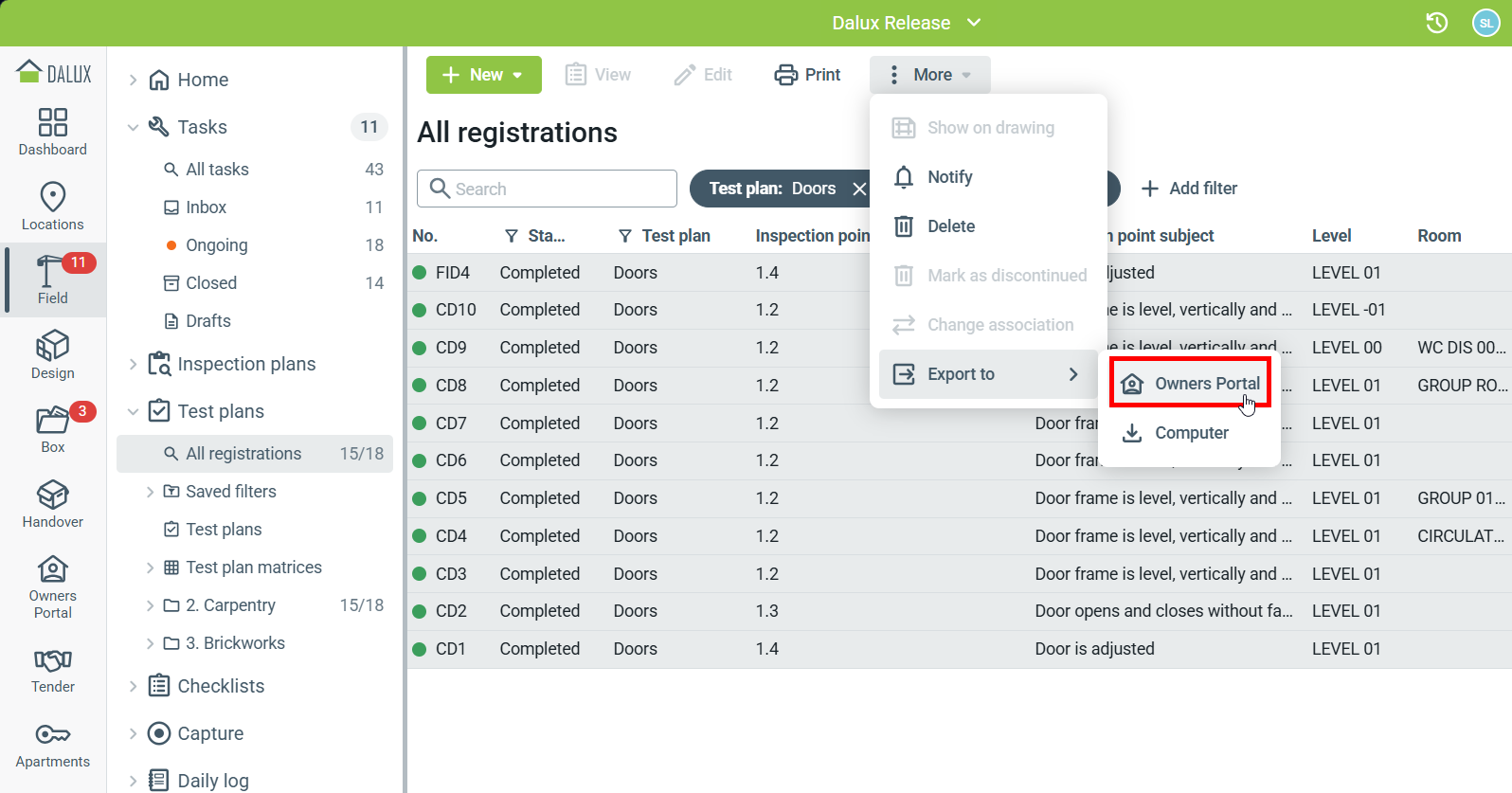The width and height of the screenshot is (1512, 793).
Task: Open the SL user profile avatar
Action: click(x=1485, y=23)
